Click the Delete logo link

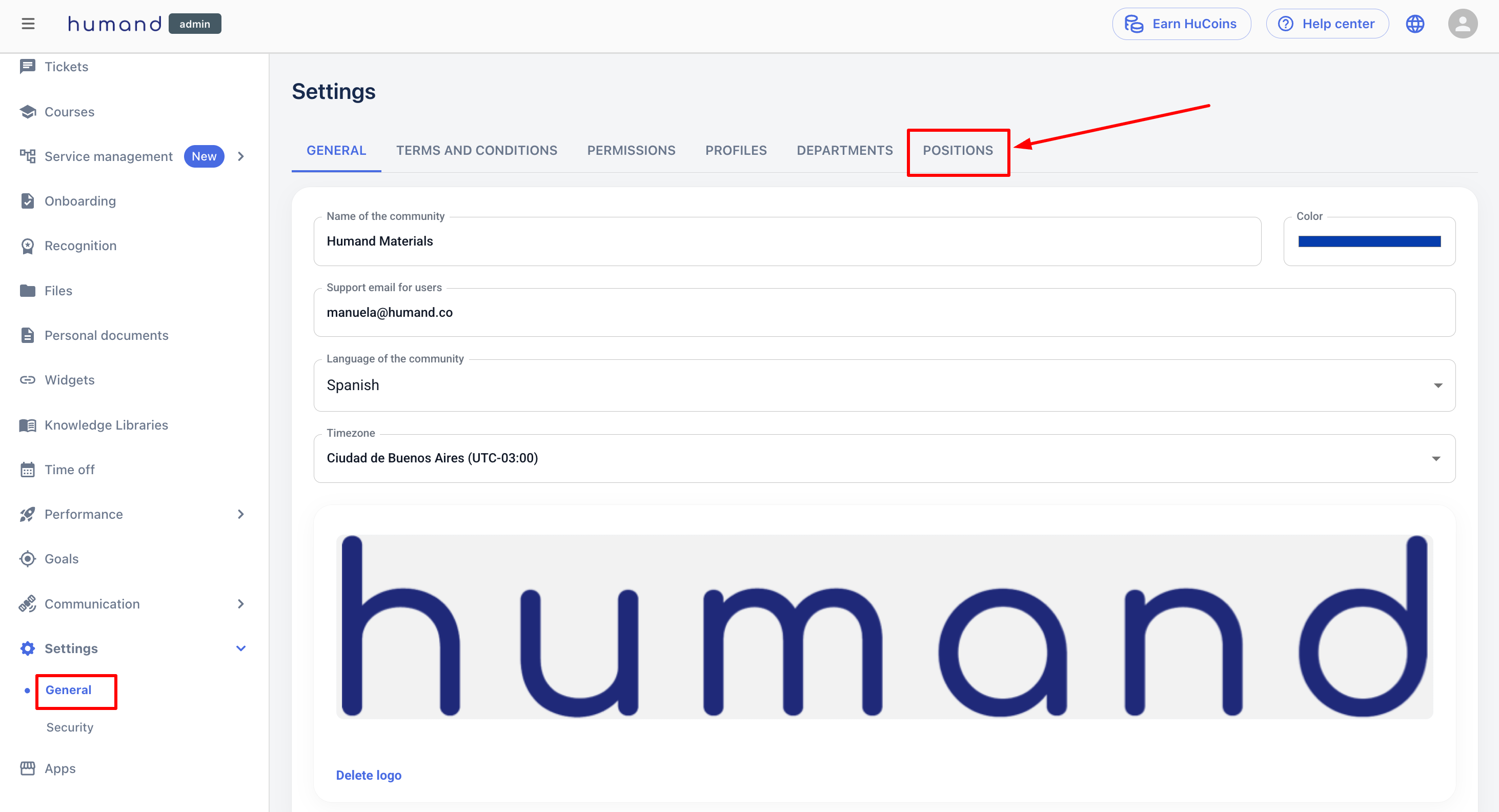[369, 775]
